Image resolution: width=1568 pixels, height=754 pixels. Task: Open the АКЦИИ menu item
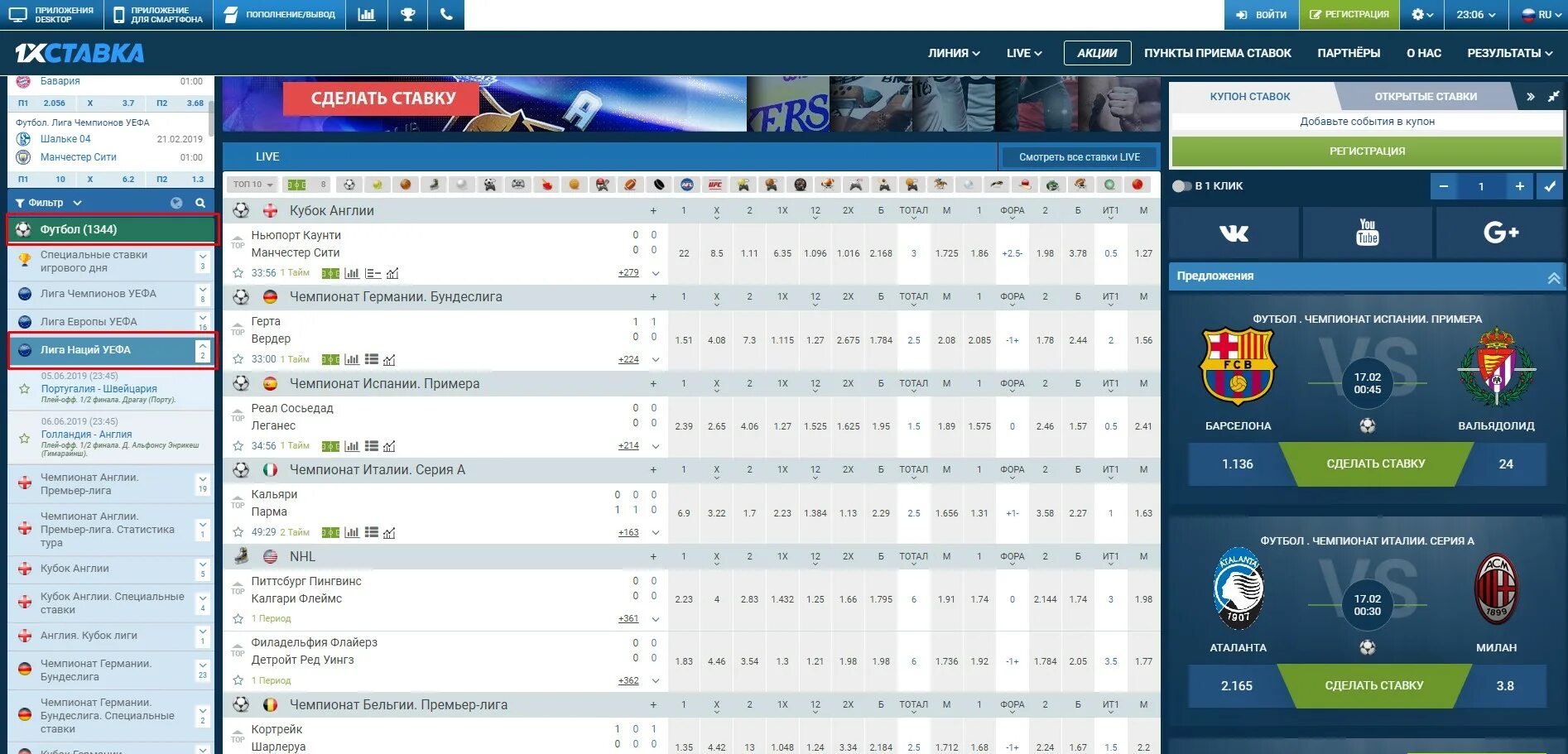(1097, 53)
